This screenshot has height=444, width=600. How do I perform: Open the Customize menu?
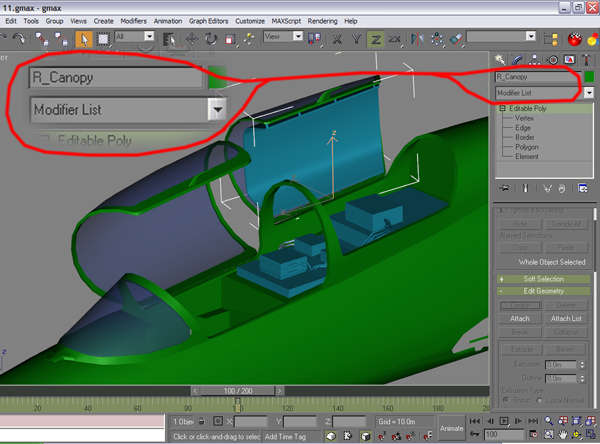(250, 21)
